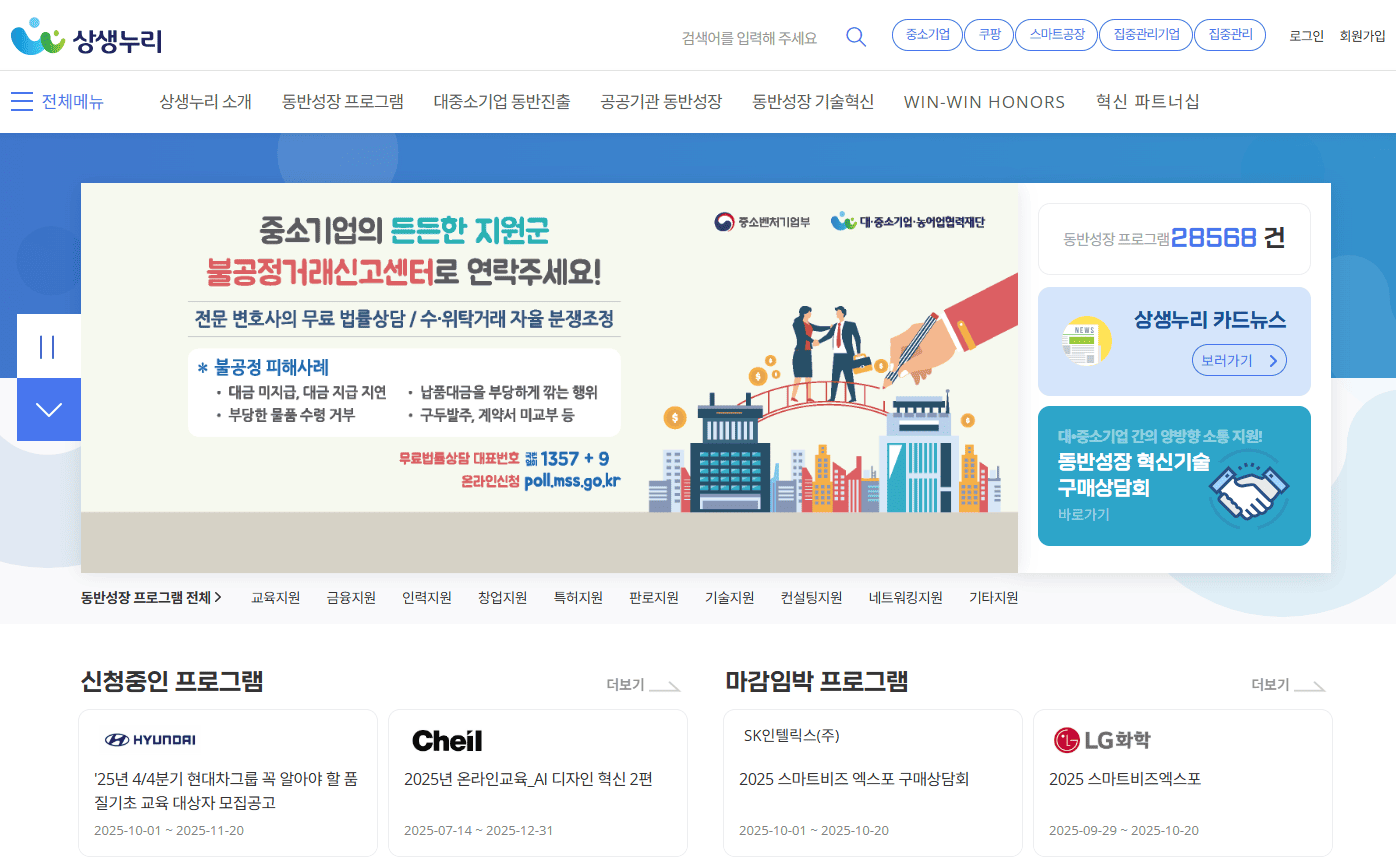Open the 동반성장 프로그램 menu
This screenshot has width=1396, height=861.
click(x=342, y=101)
